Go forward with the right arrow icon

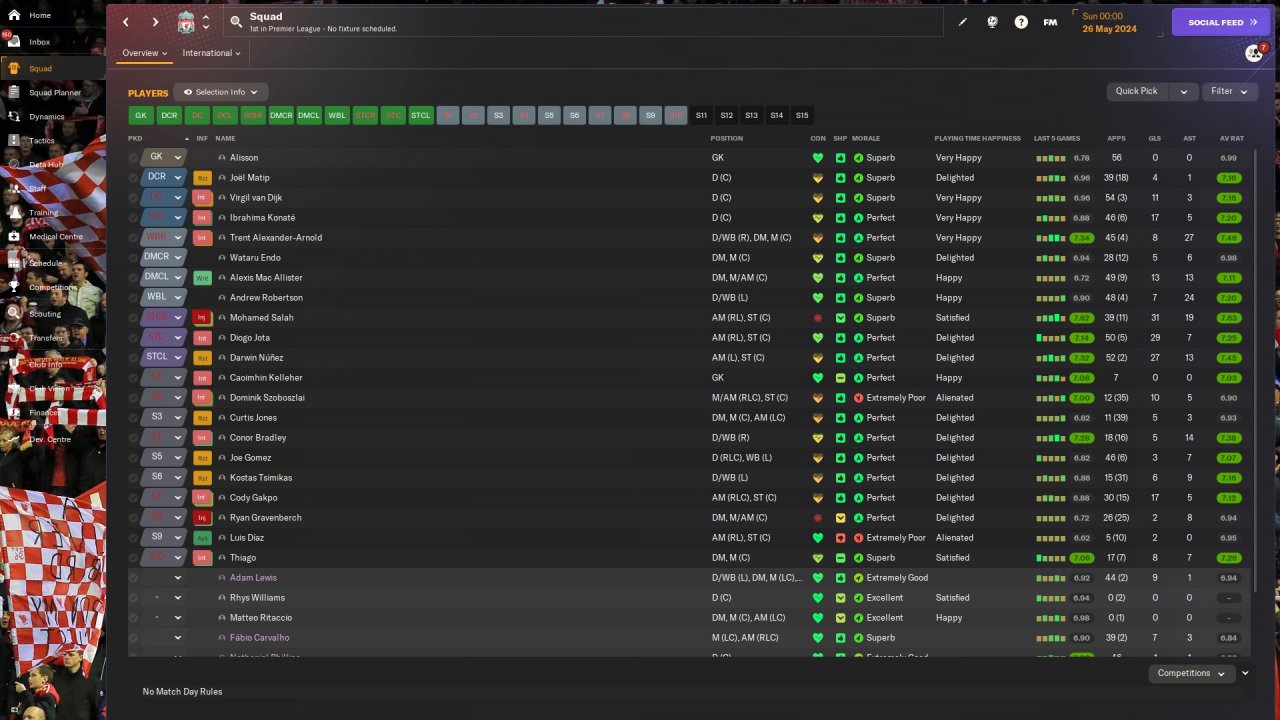click(155, 22)
